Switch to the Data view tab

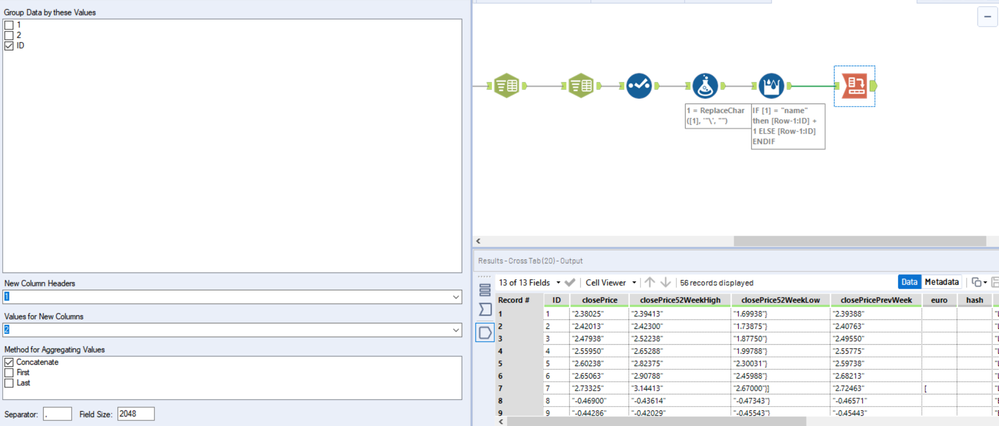(x=909, y=282)
